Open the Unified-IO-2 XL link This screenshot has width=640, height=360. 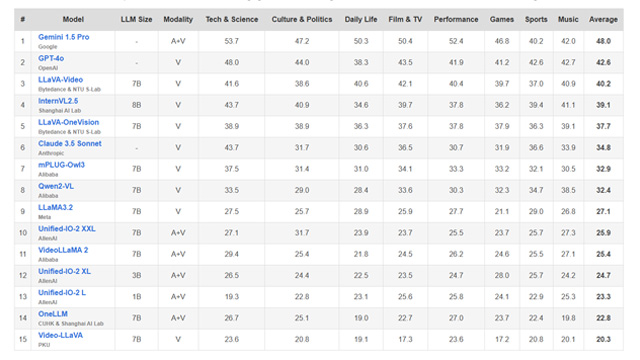click(64, 271)
